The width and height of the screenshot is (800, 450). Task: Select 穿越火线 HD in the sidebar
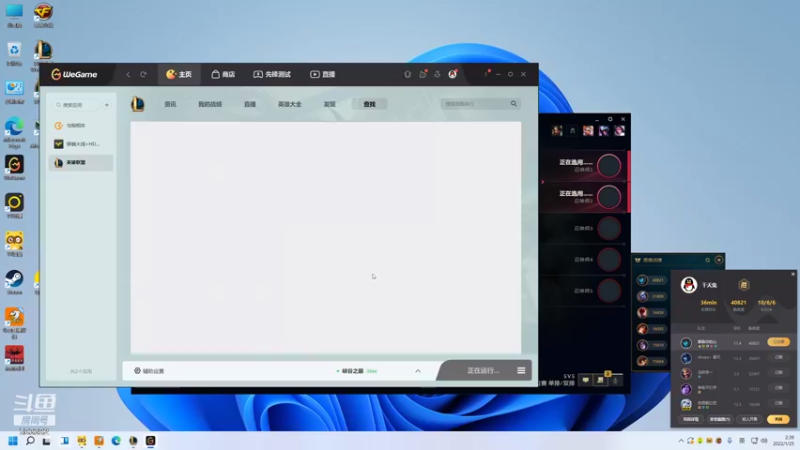tap(81, 144)
